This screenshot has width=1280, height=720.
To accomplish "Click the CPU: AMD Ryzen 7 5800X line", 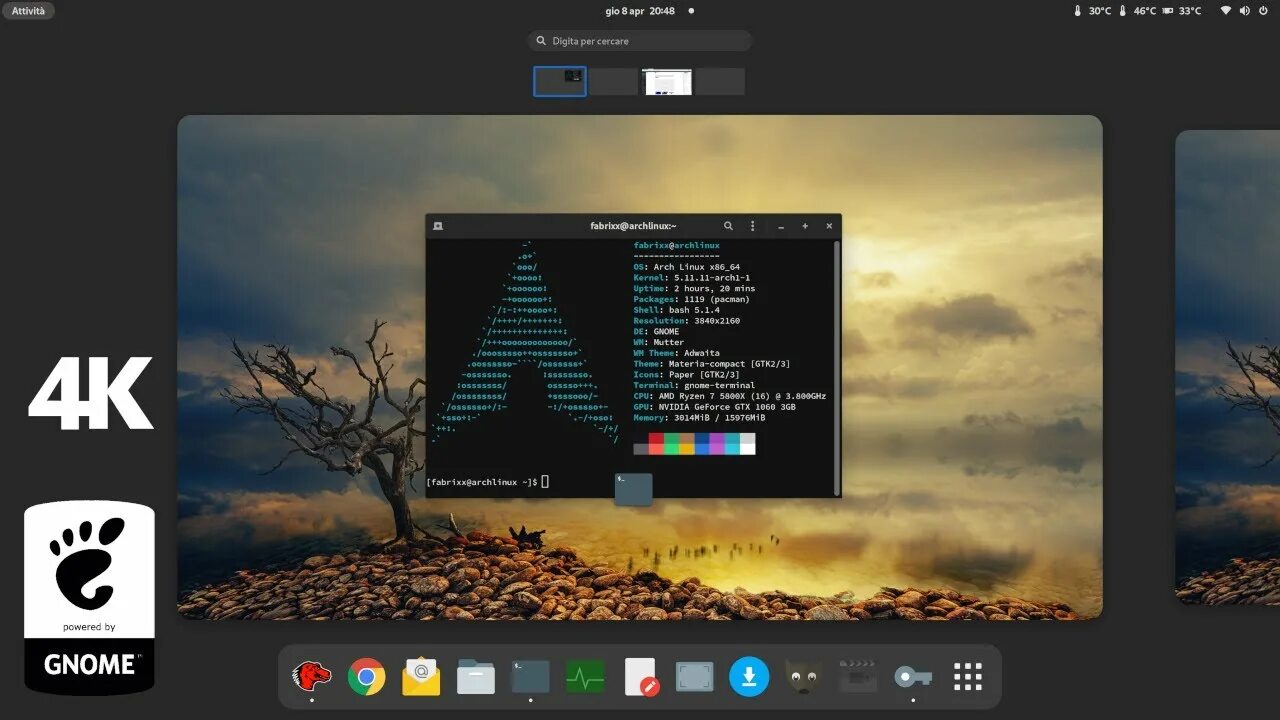I will point(730,396).
